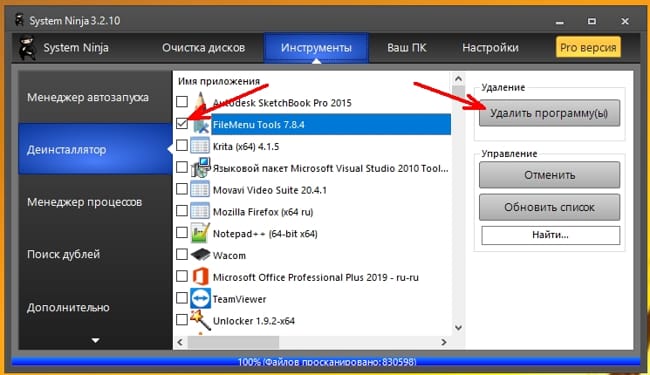The height and width of the screenshot is (375, 650).
Task: Check the Movavi Video Suite 20.4.1 box
Action: click(182, 189)
